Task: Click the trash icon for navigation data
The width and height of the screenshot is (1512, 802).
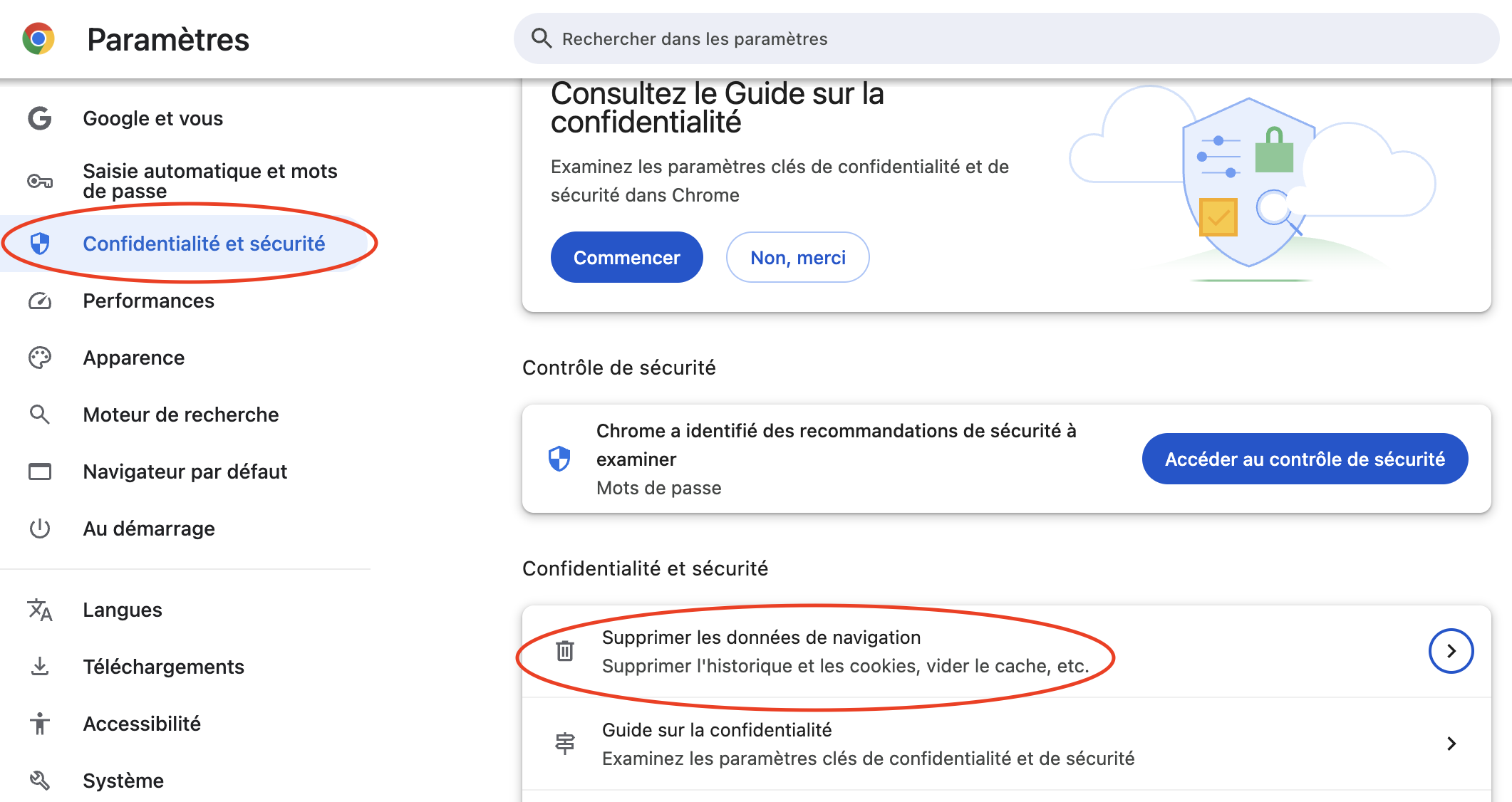Action: tap(565, 650)
